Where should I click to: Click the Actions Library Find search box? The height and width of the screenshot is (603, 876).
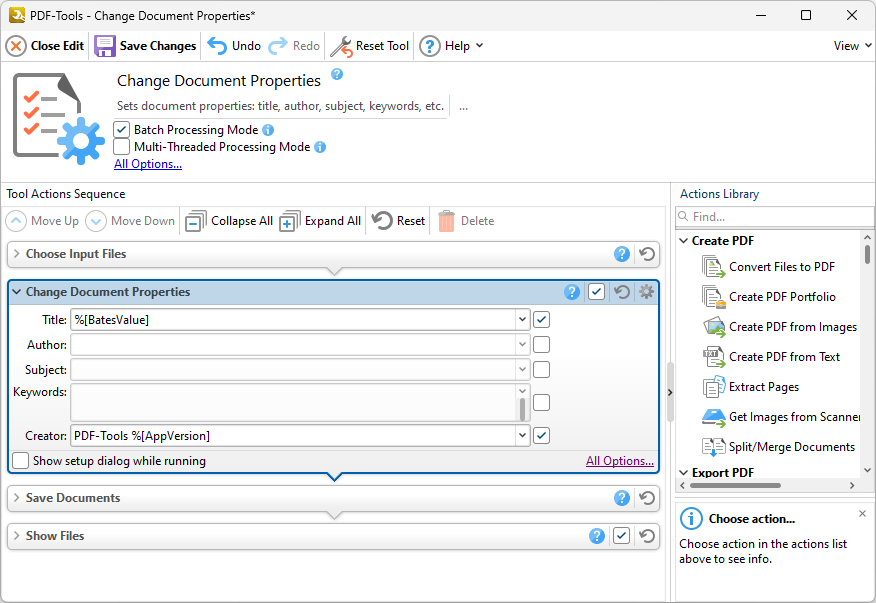coord(774,216)
